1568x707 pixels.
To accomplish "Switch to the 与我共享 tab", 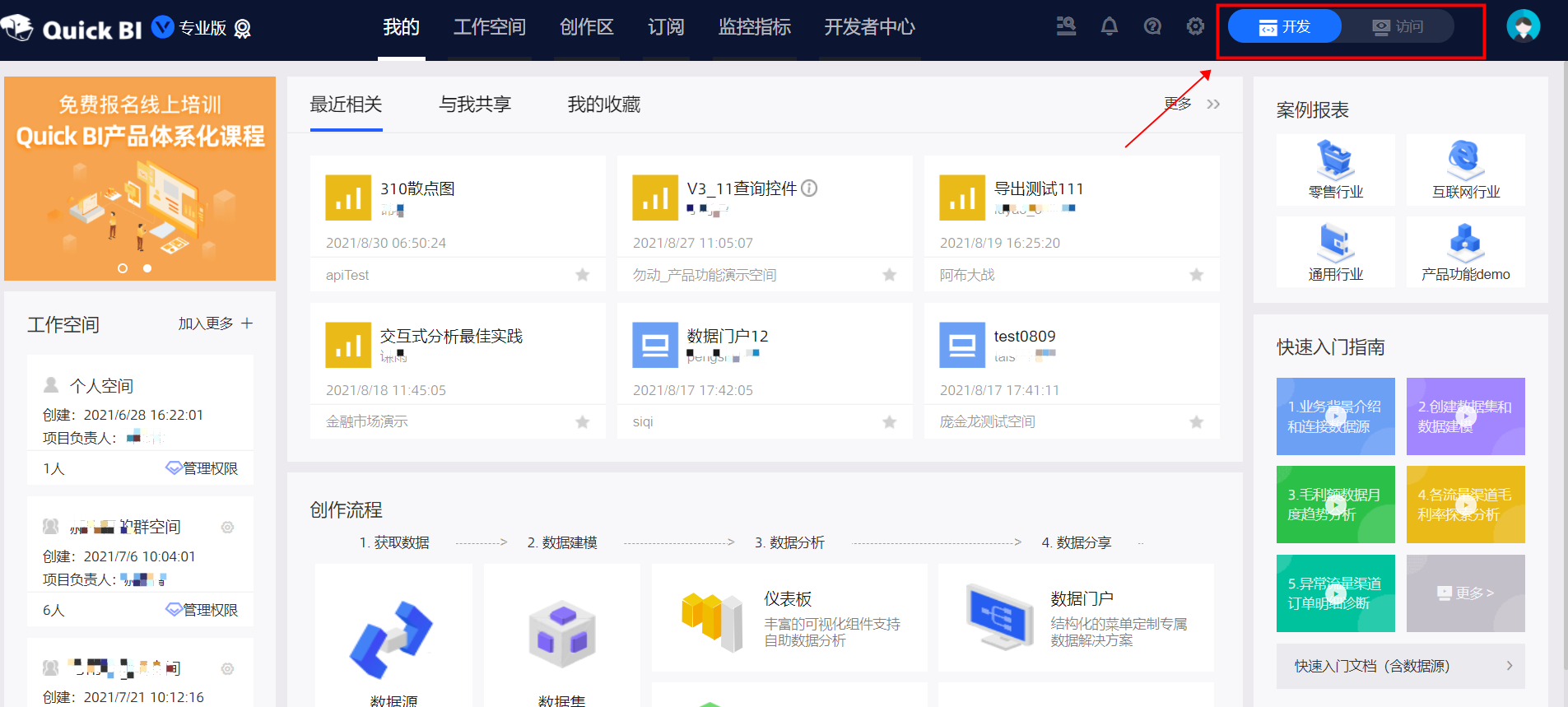I will pos(475,105).
